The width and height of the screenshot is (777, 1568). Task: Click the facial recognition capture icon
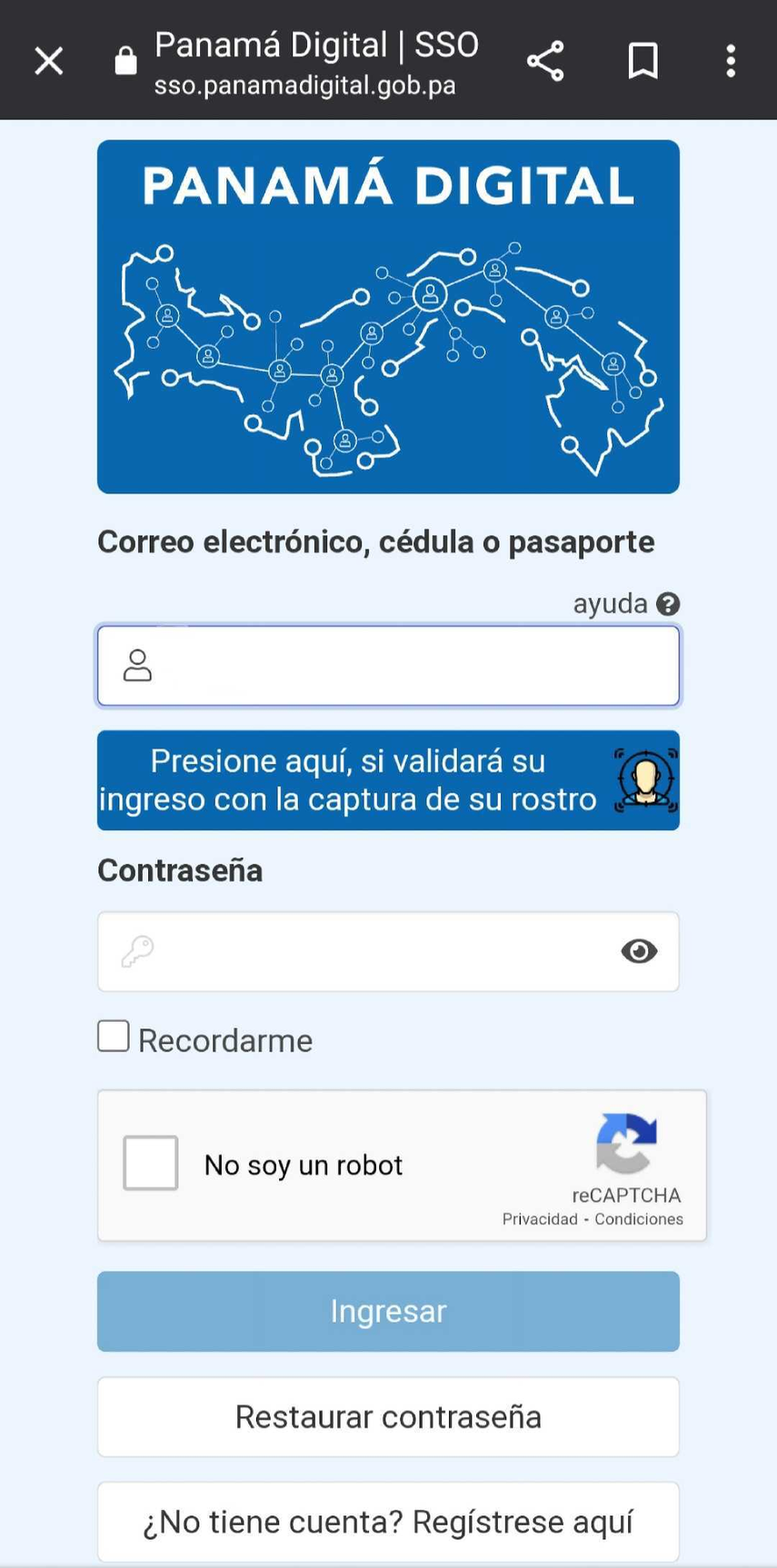643,779
